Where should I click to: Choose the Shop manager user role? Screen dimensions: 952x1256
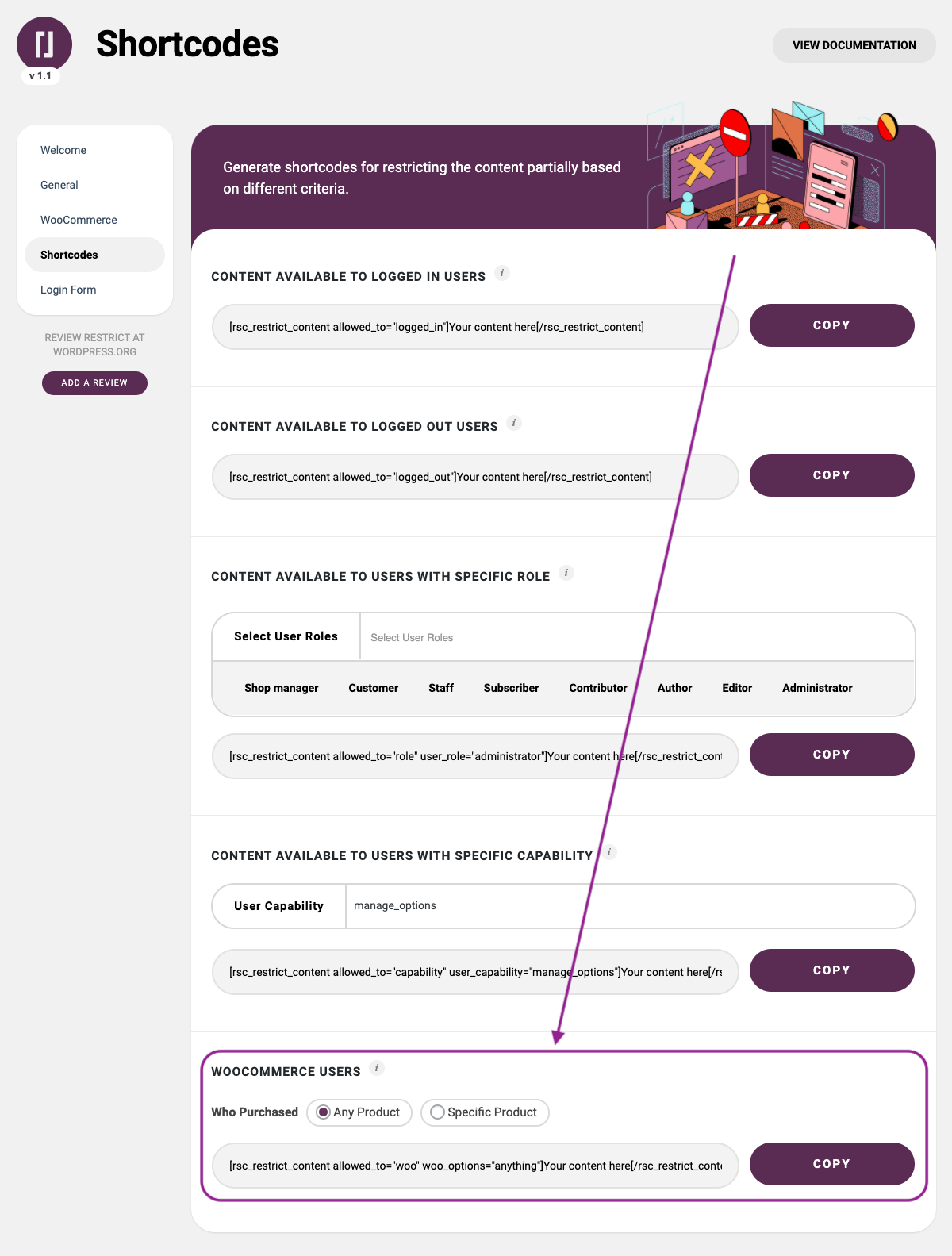(x=281, y=688)
